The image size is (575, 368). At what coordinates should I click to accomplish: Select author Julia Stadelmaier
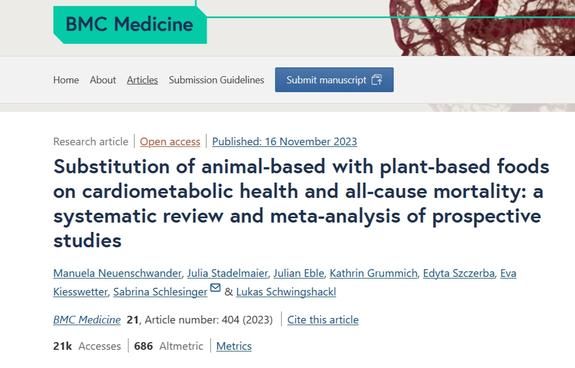[227, 273]
